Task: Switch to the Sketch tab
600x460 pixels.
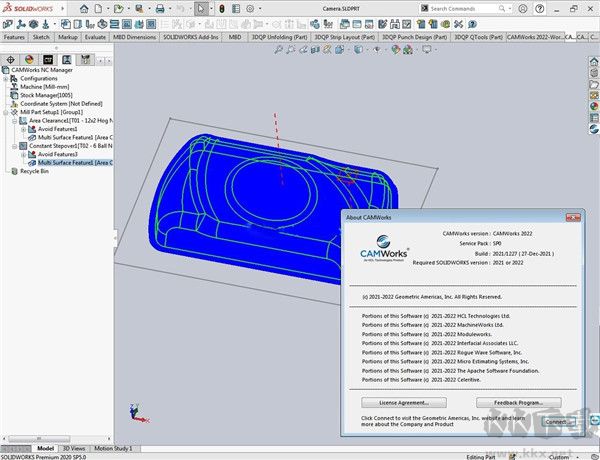Action: pyautogui.click(x=41, y=37)
